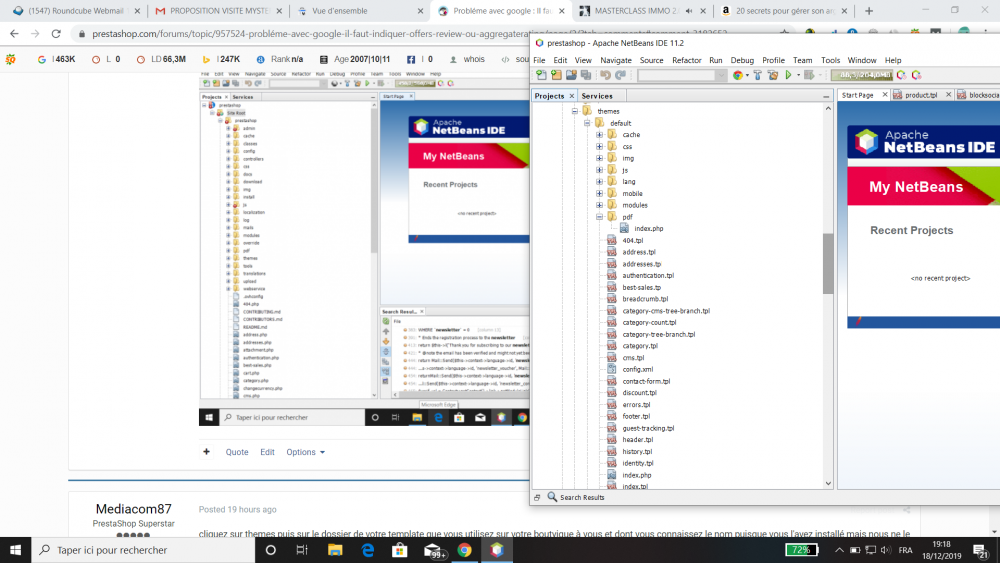
Task: Open File Explorer from taskbar
Action: 335,550
